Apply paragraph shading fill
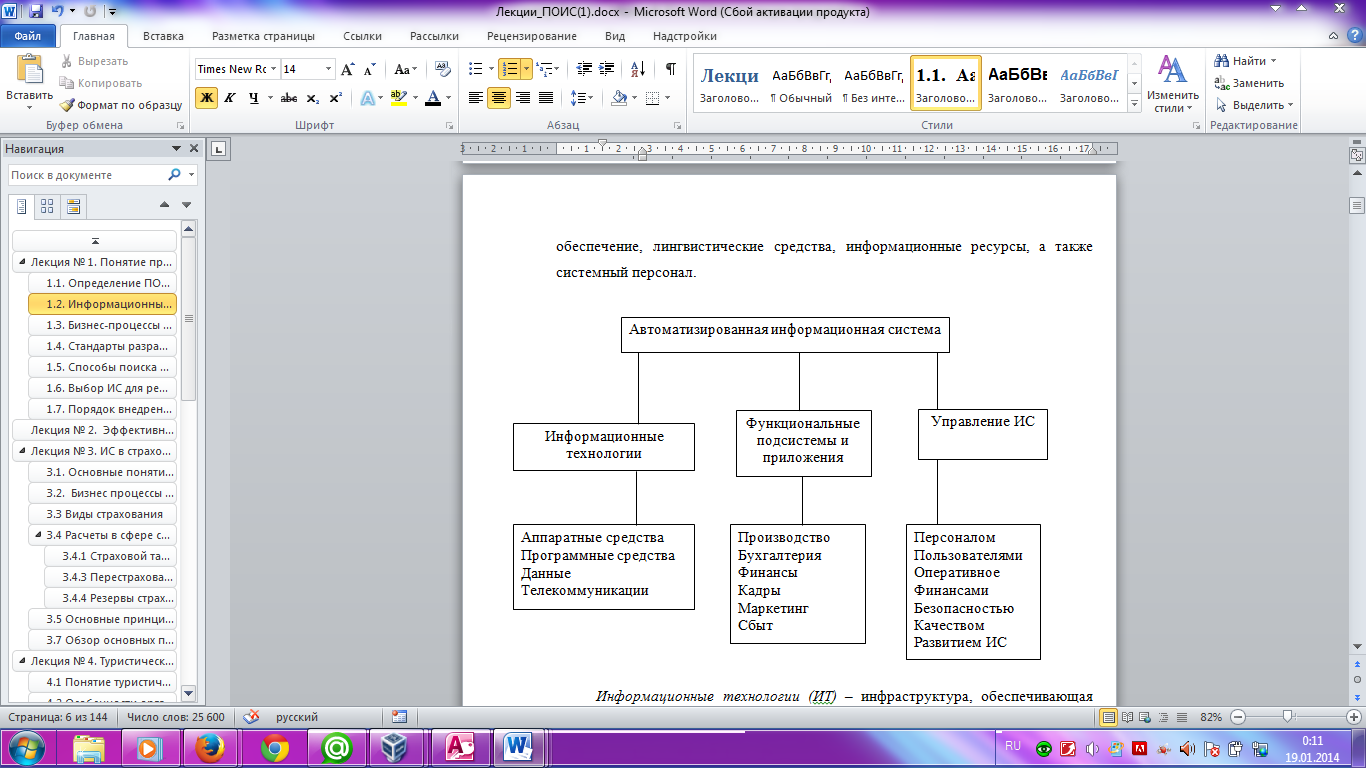The image size is (1366, 768). (618, 98)
